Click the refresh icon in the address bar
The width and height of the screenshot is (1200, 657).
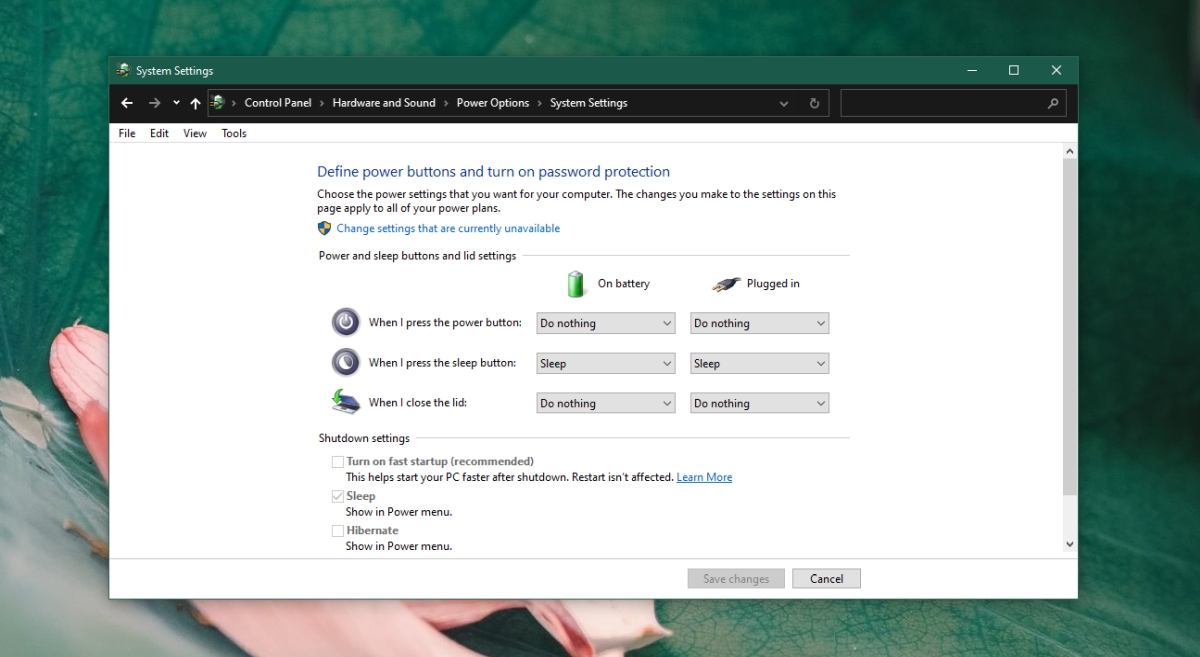pos(814,103)
